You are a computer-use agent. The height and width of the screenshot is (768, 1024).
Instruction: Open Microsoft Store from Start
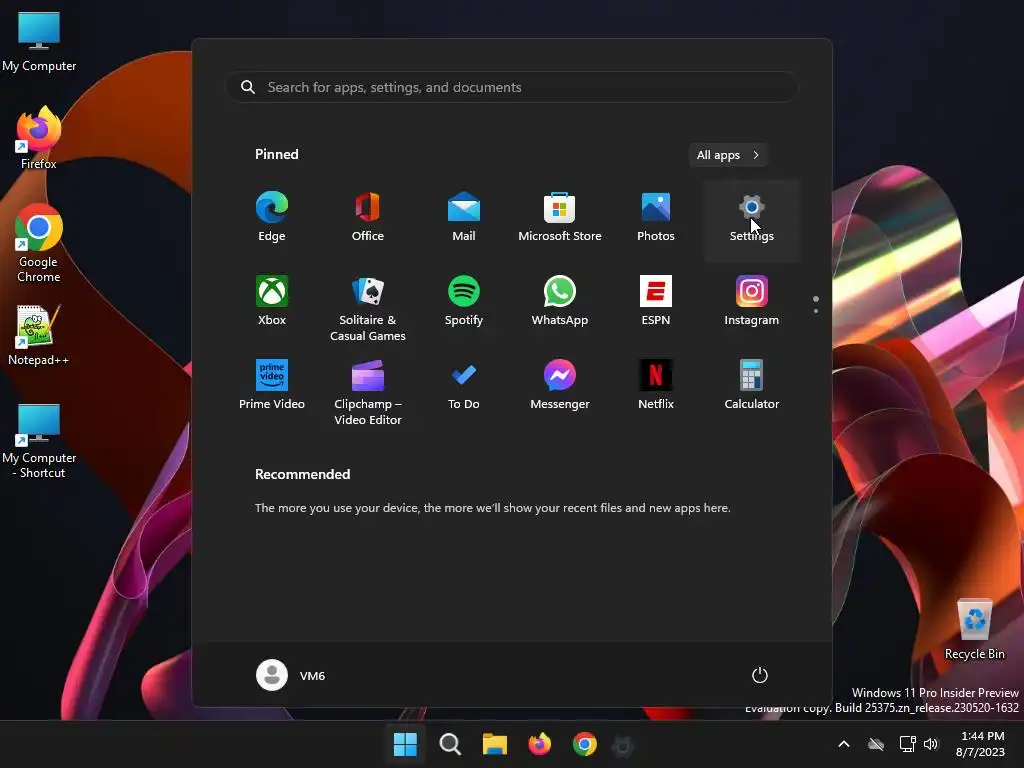(x=560, y=217)
